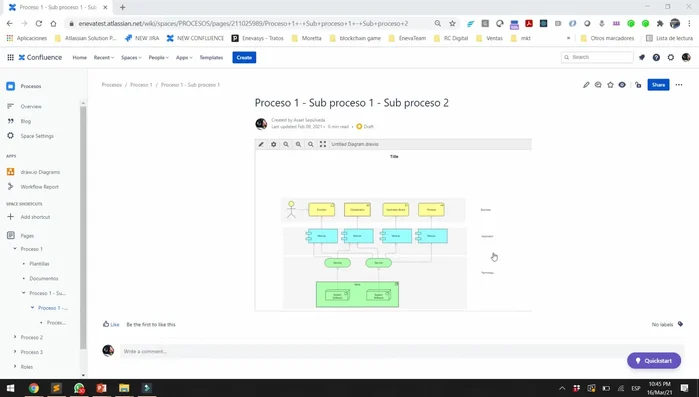Open the help question mark icon
The image size is (699, 397).
(656, 57)
